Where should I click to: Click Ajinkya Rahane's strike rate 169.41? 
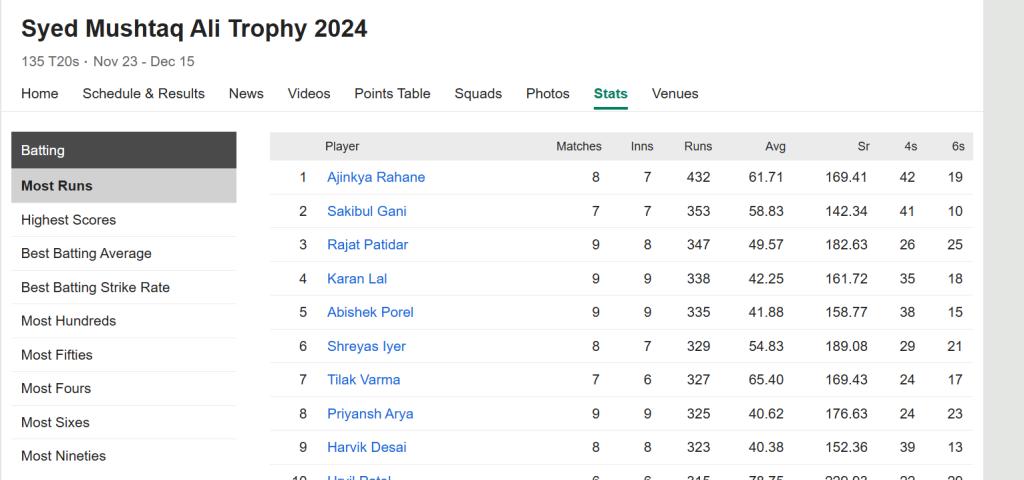click(846, 177)
